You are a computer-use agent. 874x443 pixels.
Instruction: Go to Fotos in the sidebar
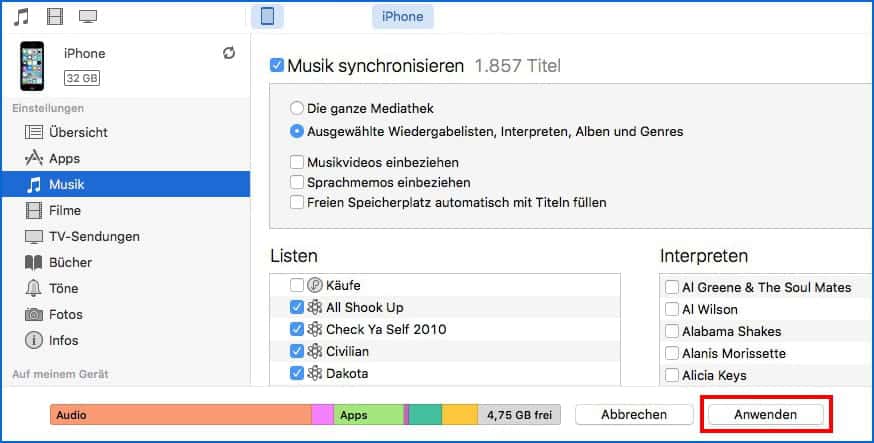[66, 314]
